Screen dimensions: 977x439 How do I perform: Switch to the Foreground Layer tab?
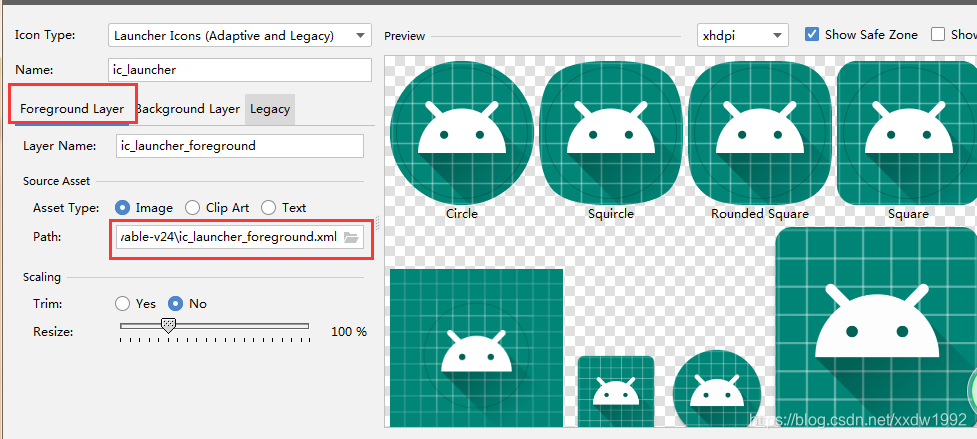tap(72, 109)
